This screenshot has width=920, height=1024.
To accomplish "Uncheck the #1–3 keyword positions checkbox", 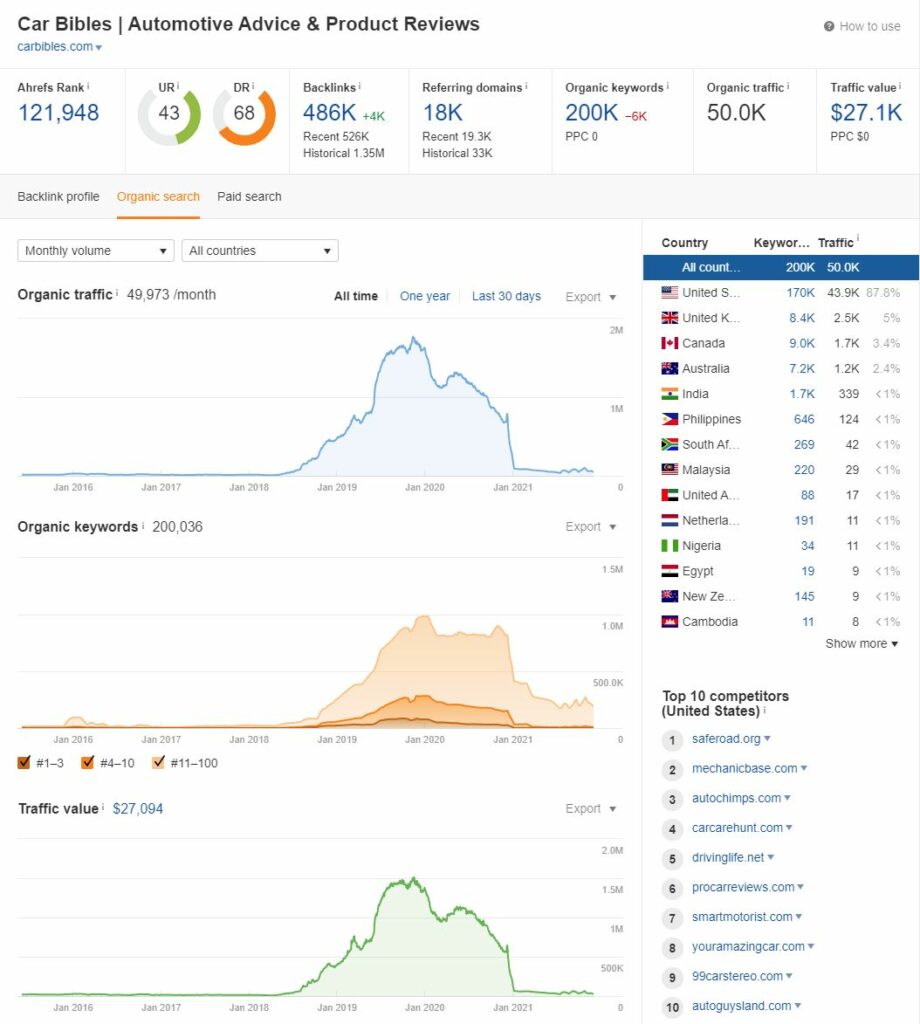I will [x=24, y=762].
